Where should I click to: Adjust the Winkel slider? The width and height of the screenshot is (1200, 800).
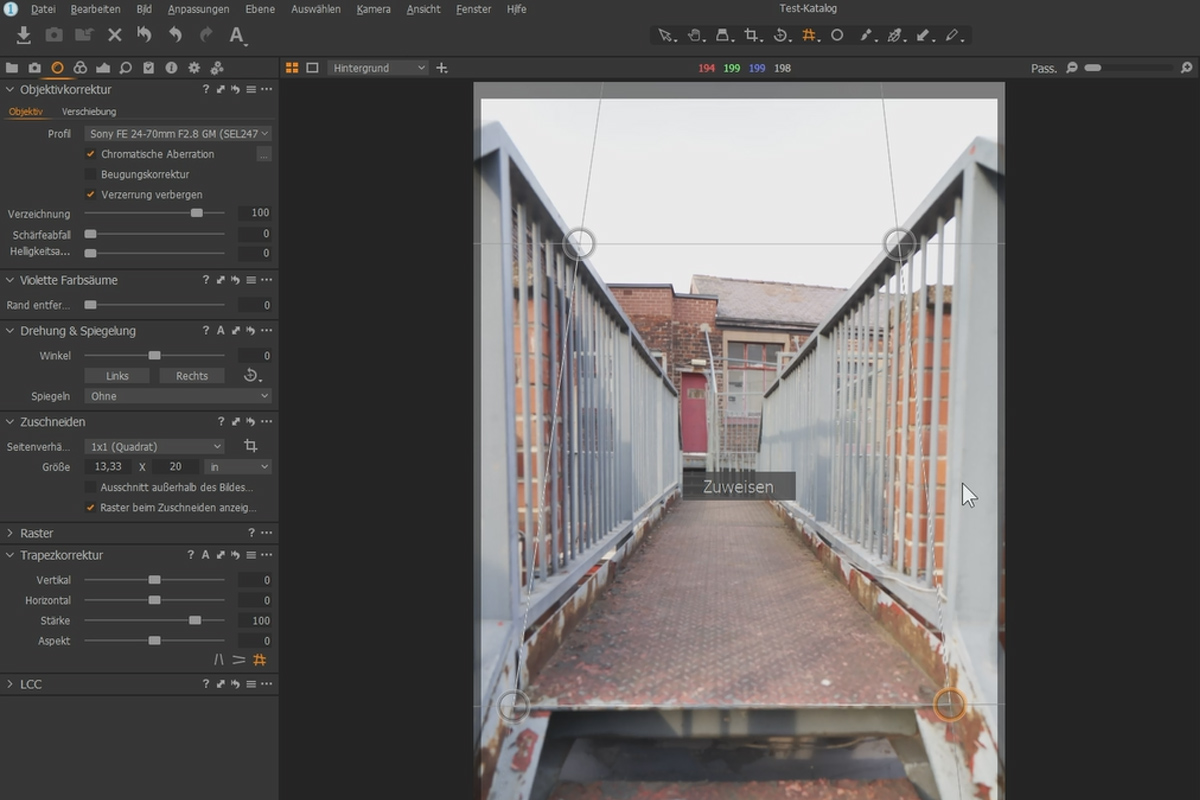pyautogui.click(x=155, y=355)
